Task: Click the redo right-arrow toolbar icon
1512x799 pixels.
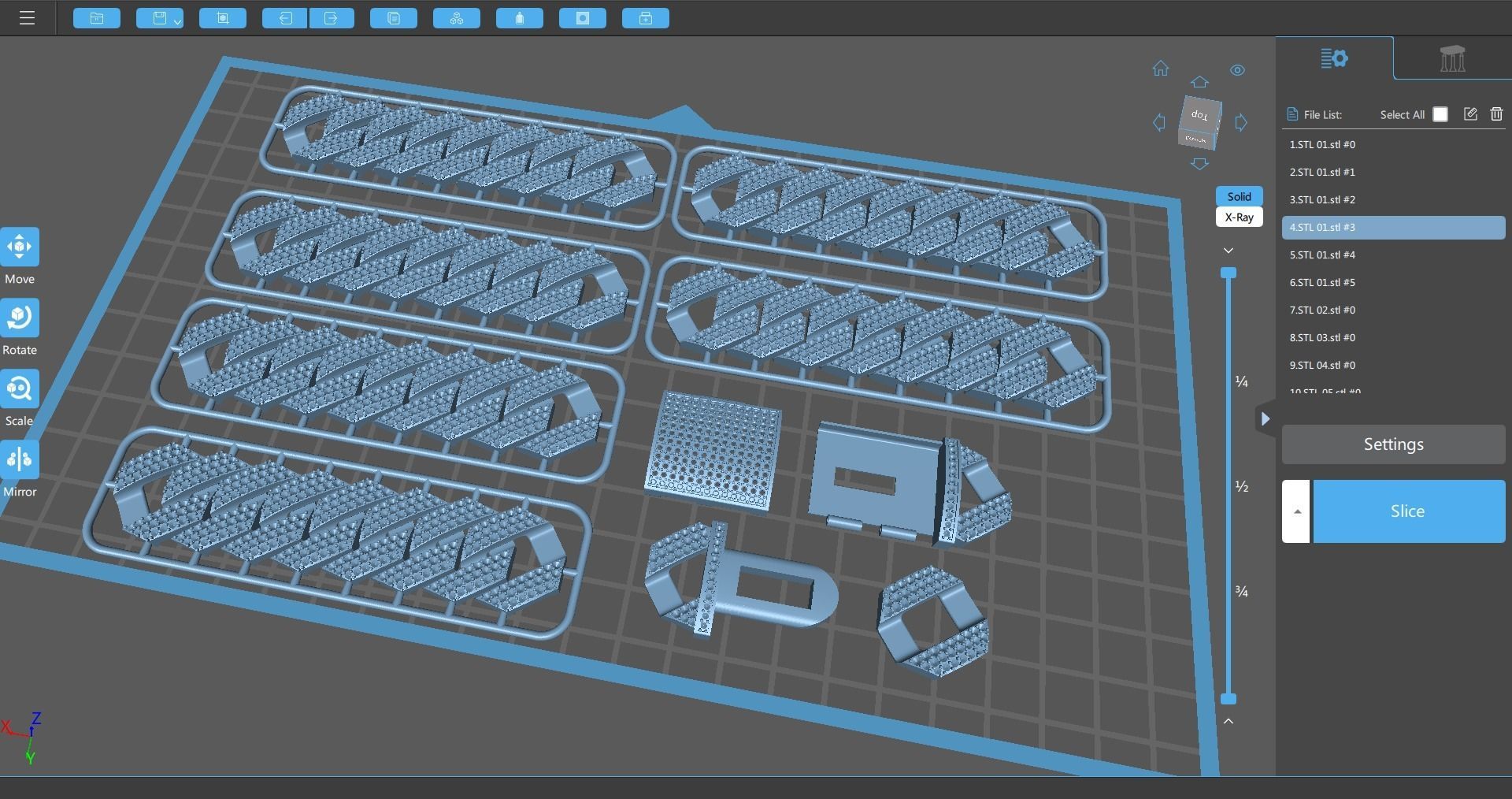Action: point(332,18)
